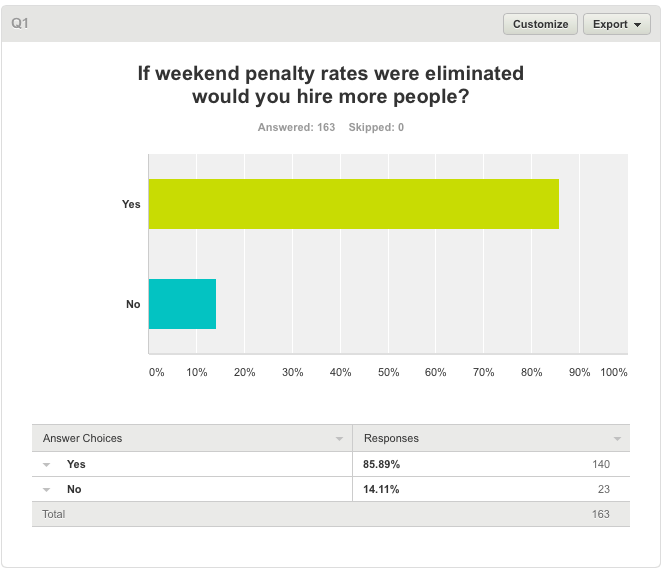
Task: Click the sort arrow in Answer Choices header
Action: tap(338, 439)
